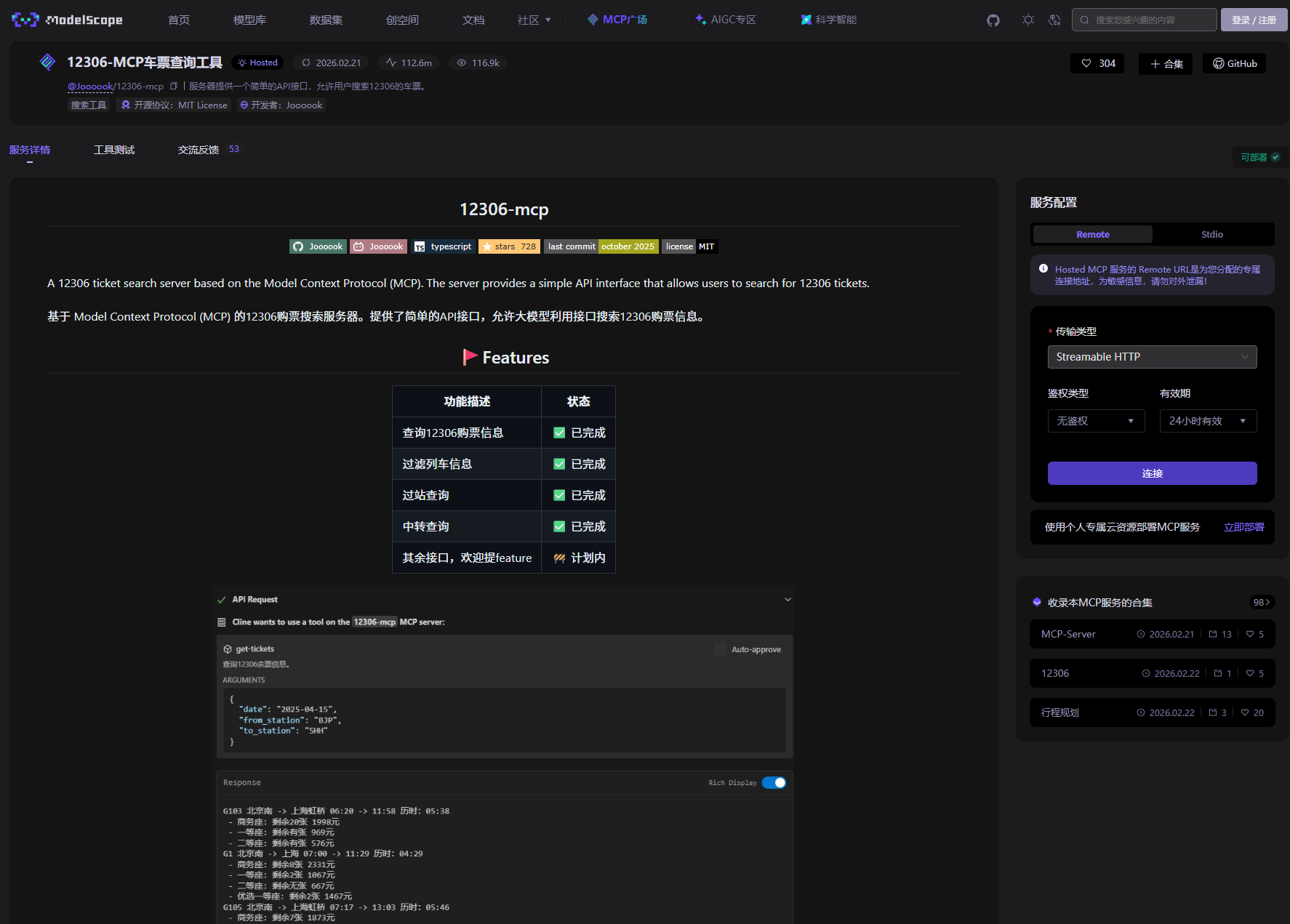The height and width of the screenshot is (924, 1290).
Task: Open 数据集 in the top navigation
Action: pos(326,20)
